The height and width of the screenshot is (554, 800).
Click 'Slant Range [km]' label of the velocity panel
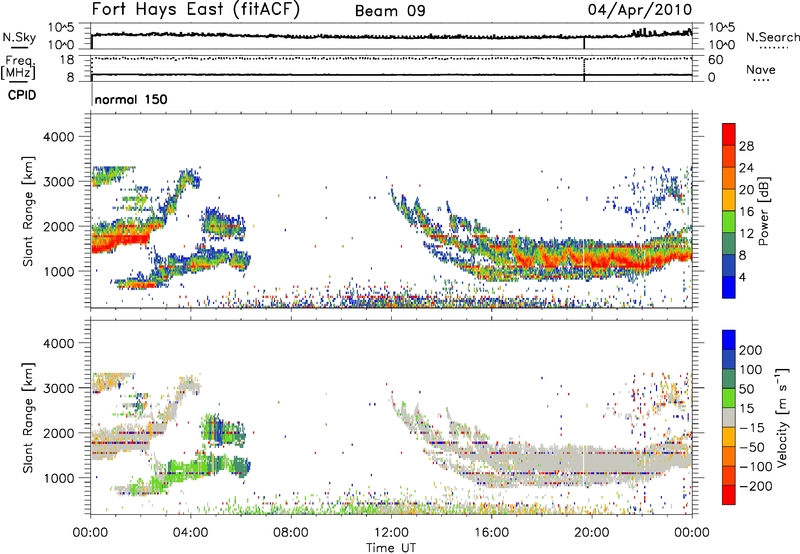click(x=28, y=417)
